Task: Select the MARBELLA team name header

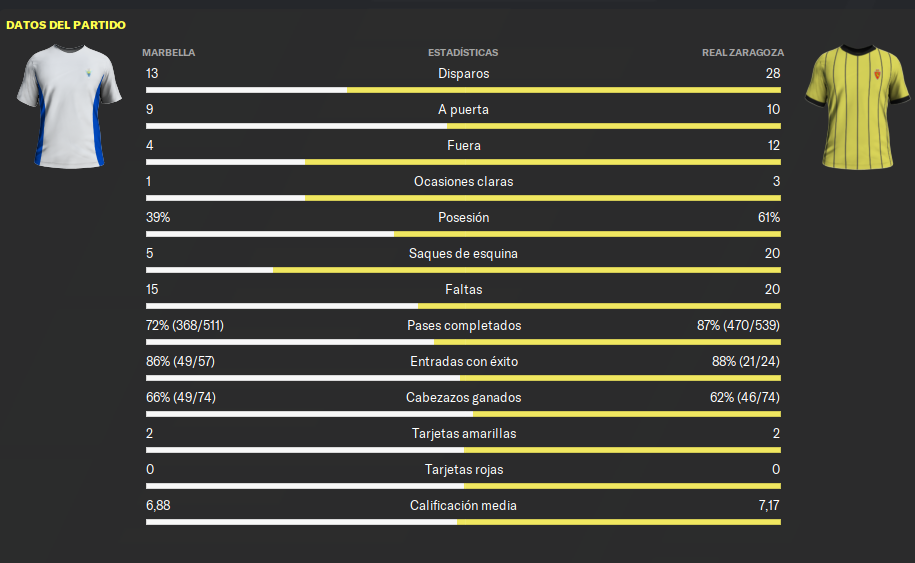Action: pyautogui.click(x=169, y=53)
